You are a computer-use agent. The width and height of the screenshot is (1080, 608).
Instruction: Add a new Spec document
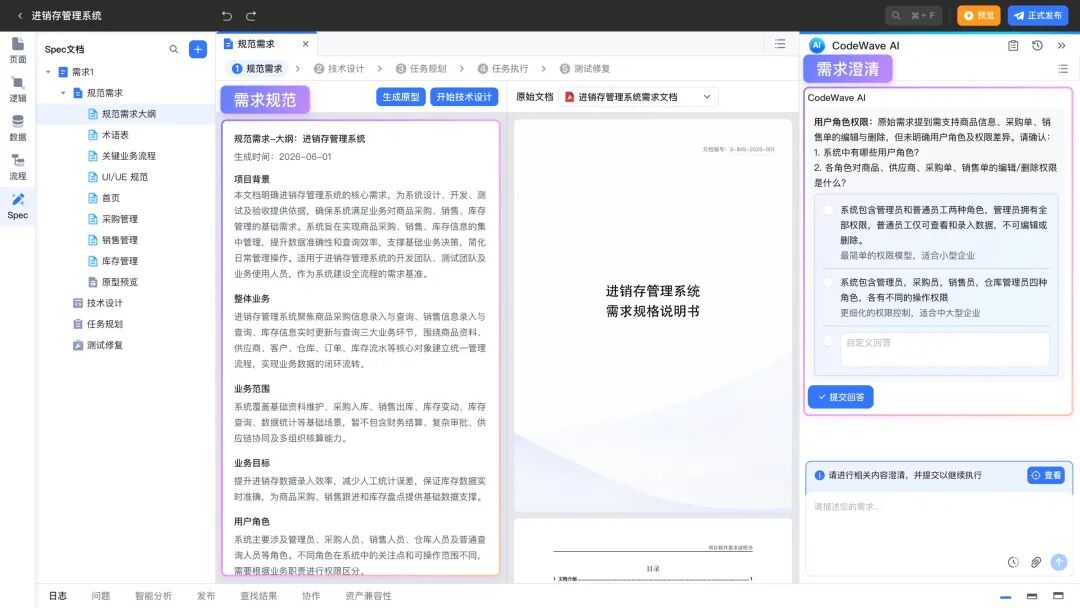tap(198, 50)
